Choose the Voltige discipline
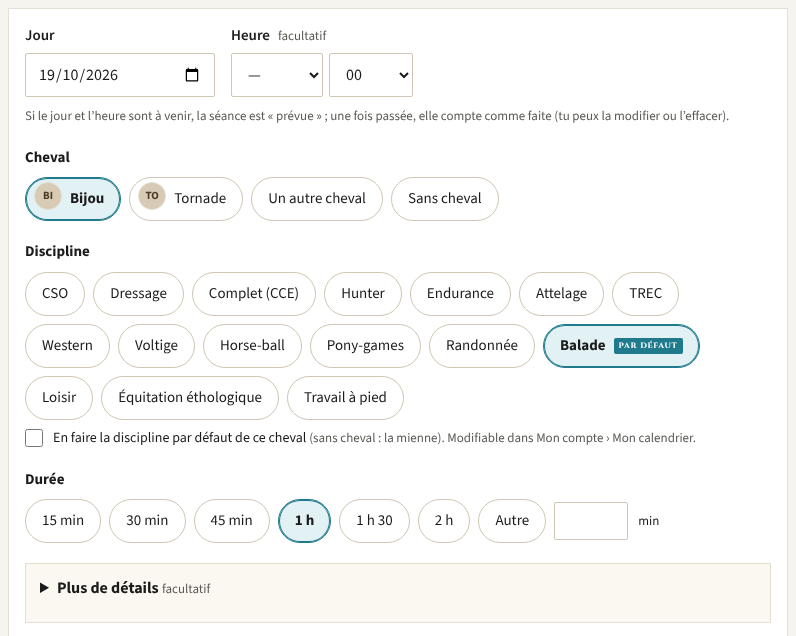Viewport: 796px width, 636px height. tap(156, 346)
